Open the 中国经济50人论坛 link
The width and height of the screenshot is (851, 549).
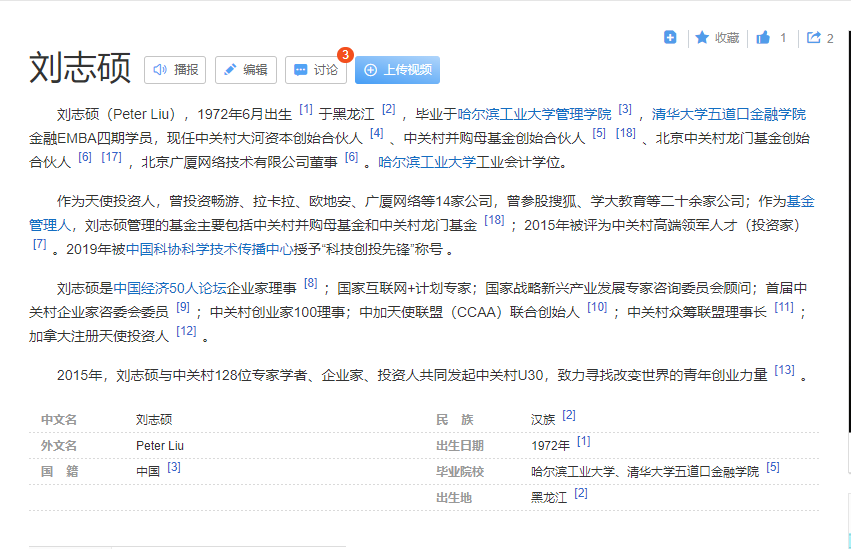[x=170, y=288]
